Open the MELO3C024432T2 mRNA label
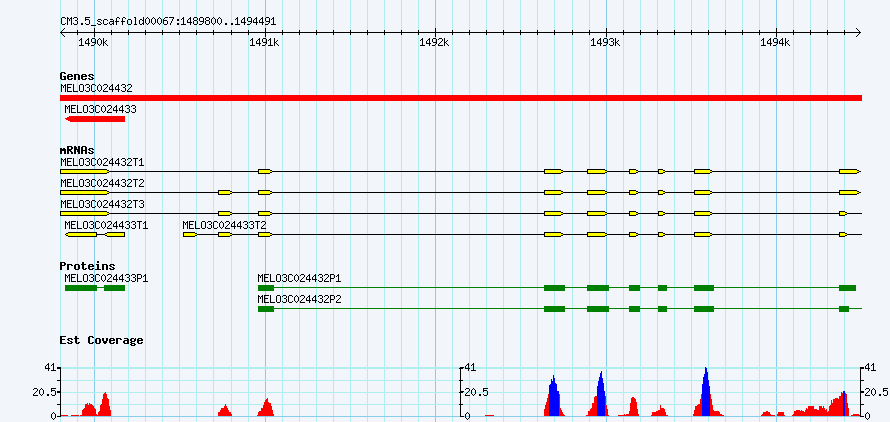 click(x=102, y=183)
